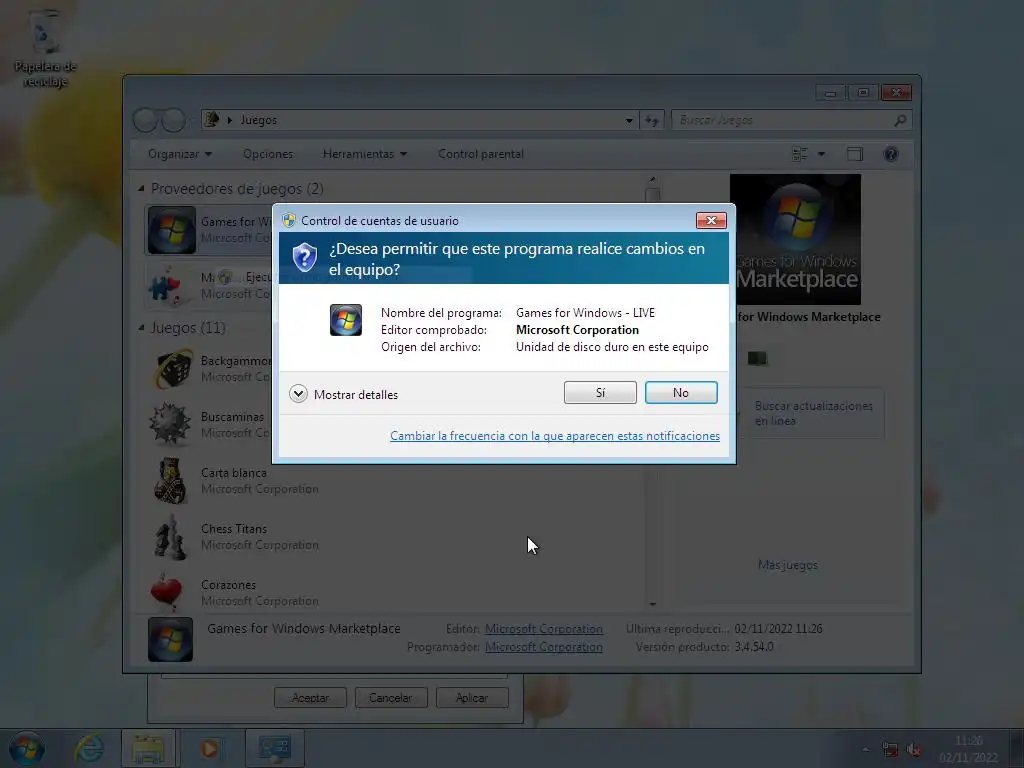Minimize the Juegos window
Screen dimensions: 1024x768
pos(830,93)
